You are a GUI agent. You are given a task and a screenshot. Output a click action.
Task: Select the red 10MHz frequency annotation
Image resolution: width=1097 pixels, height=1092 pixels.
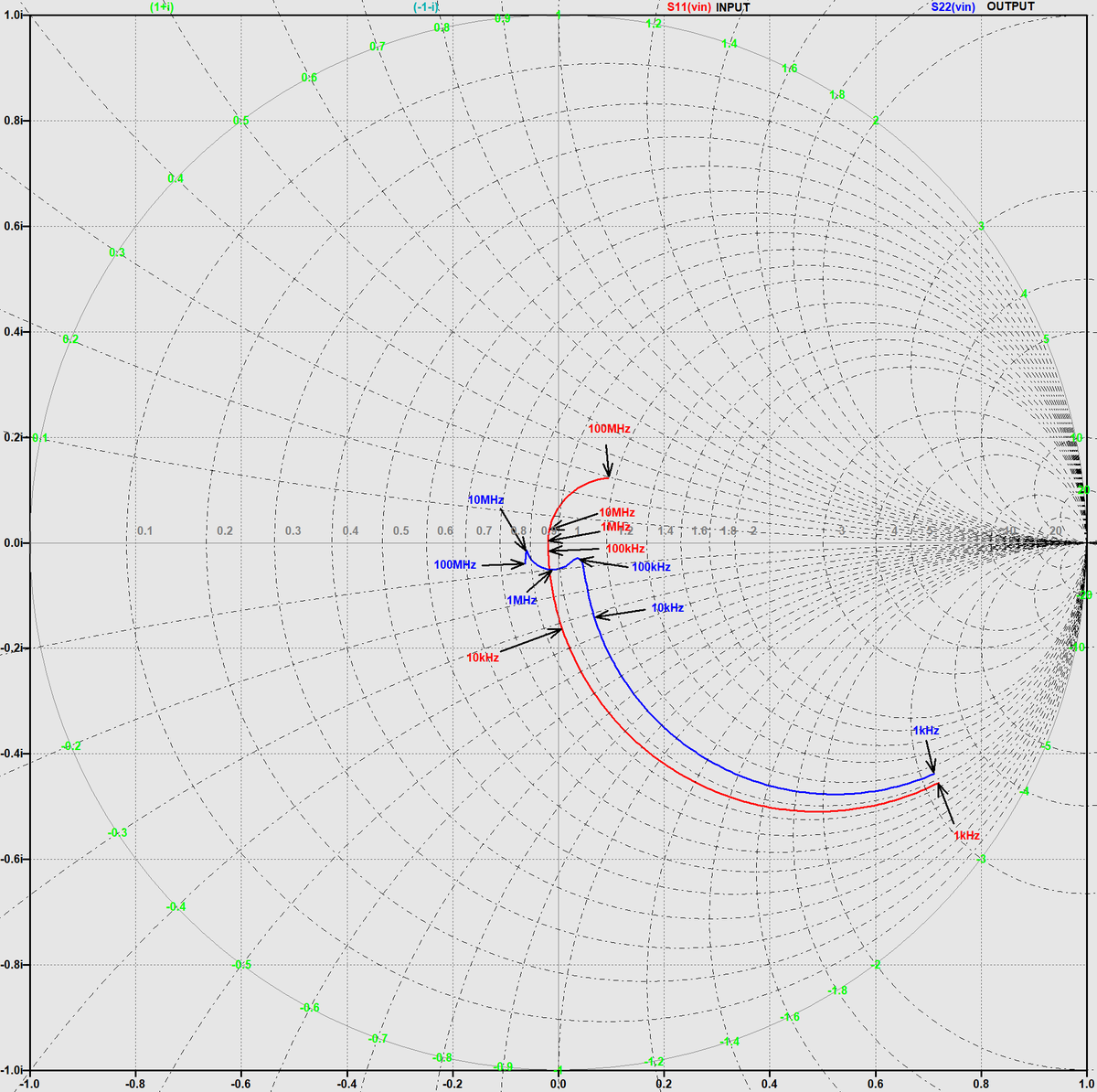click(617, 513)
